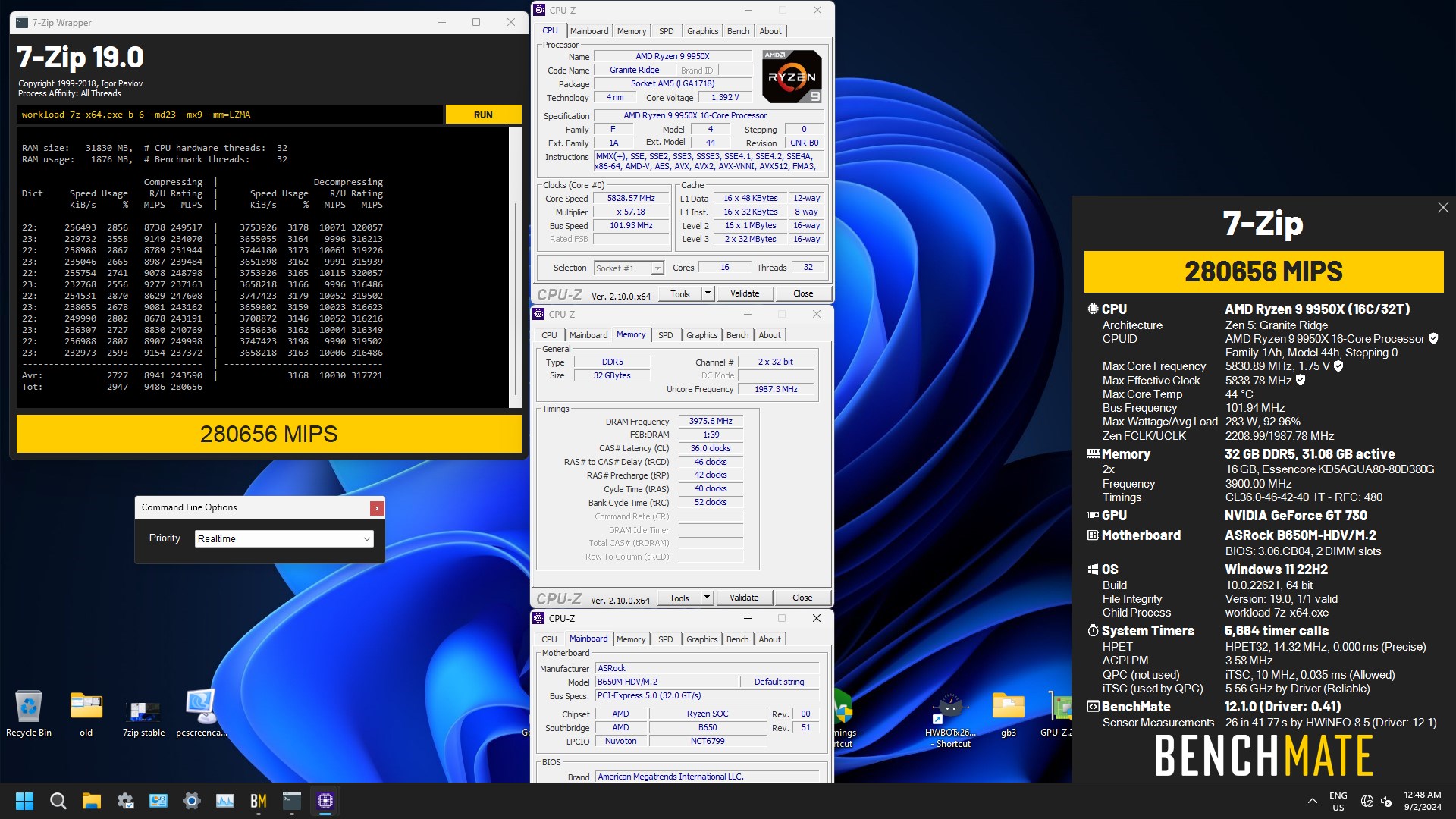Click the 7-Zip Wrapper title bar icon

[x=22, y=22]
